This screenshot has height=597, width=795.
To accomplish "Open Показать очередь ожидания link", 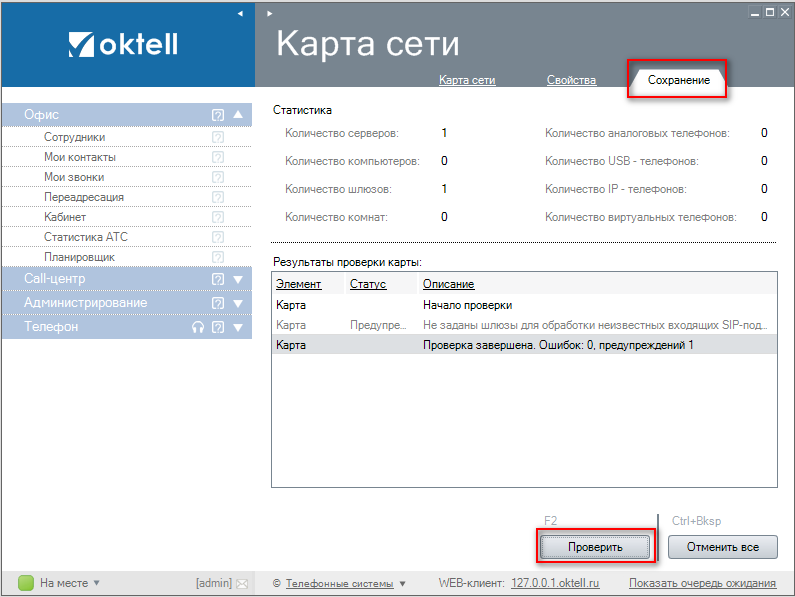I will pos(702,583).
